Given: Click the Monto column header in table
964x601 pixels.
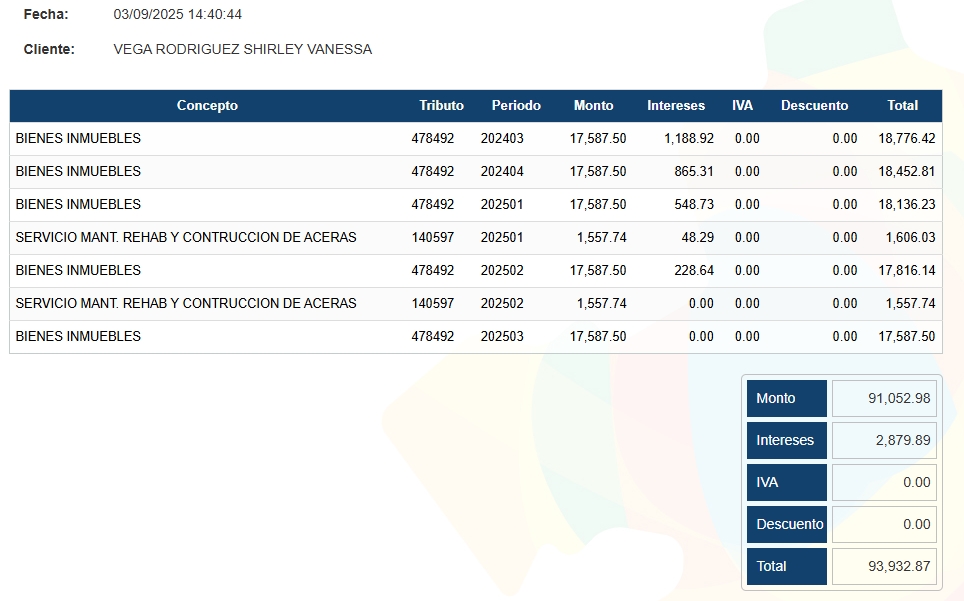Looking at the screenshot, I should [593, 105].
